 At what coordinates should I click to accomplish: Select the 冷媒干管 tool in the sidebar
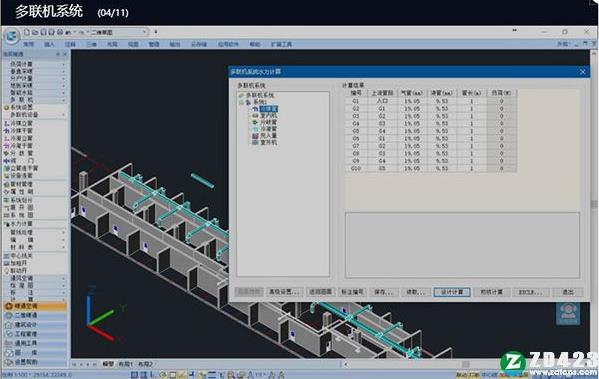pos(18,131)
